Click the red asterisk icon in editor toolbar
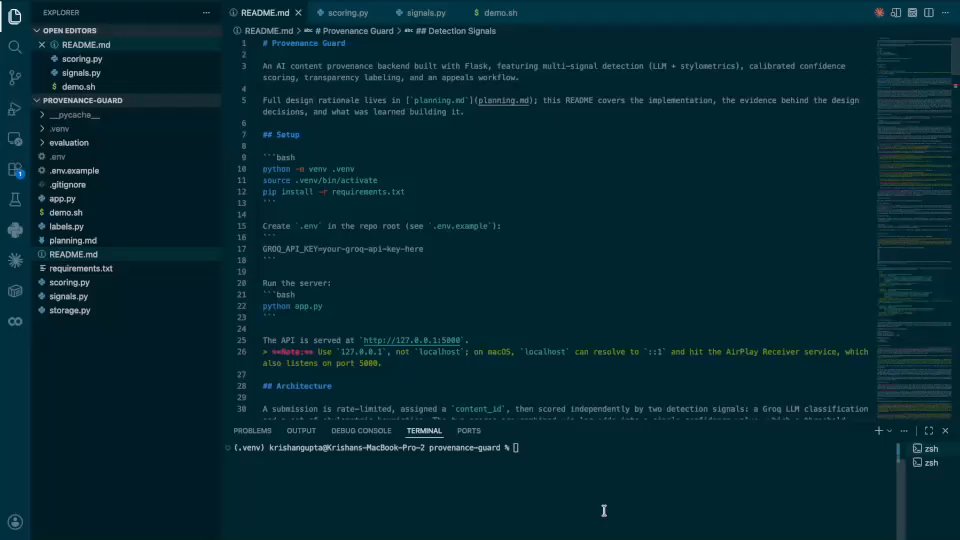This screenshot has width=960, height=540. pyautogui.click(x=879, y=12)
